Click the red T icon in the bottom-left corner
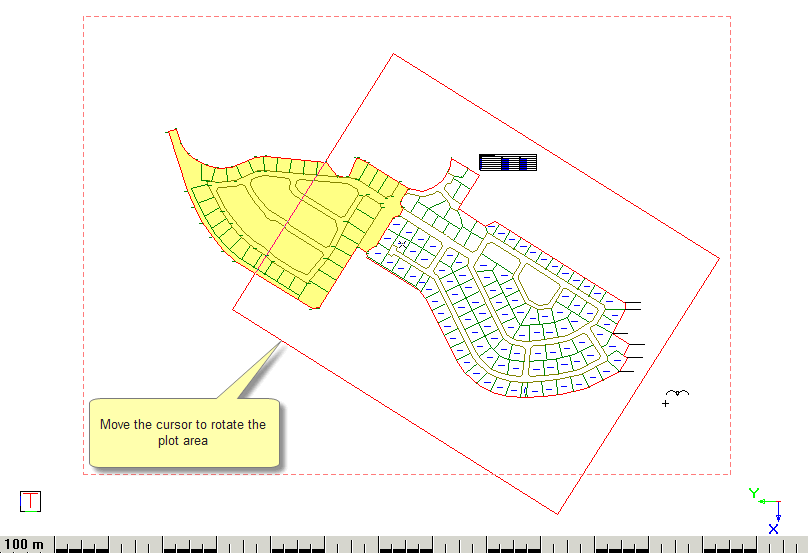 31,501
